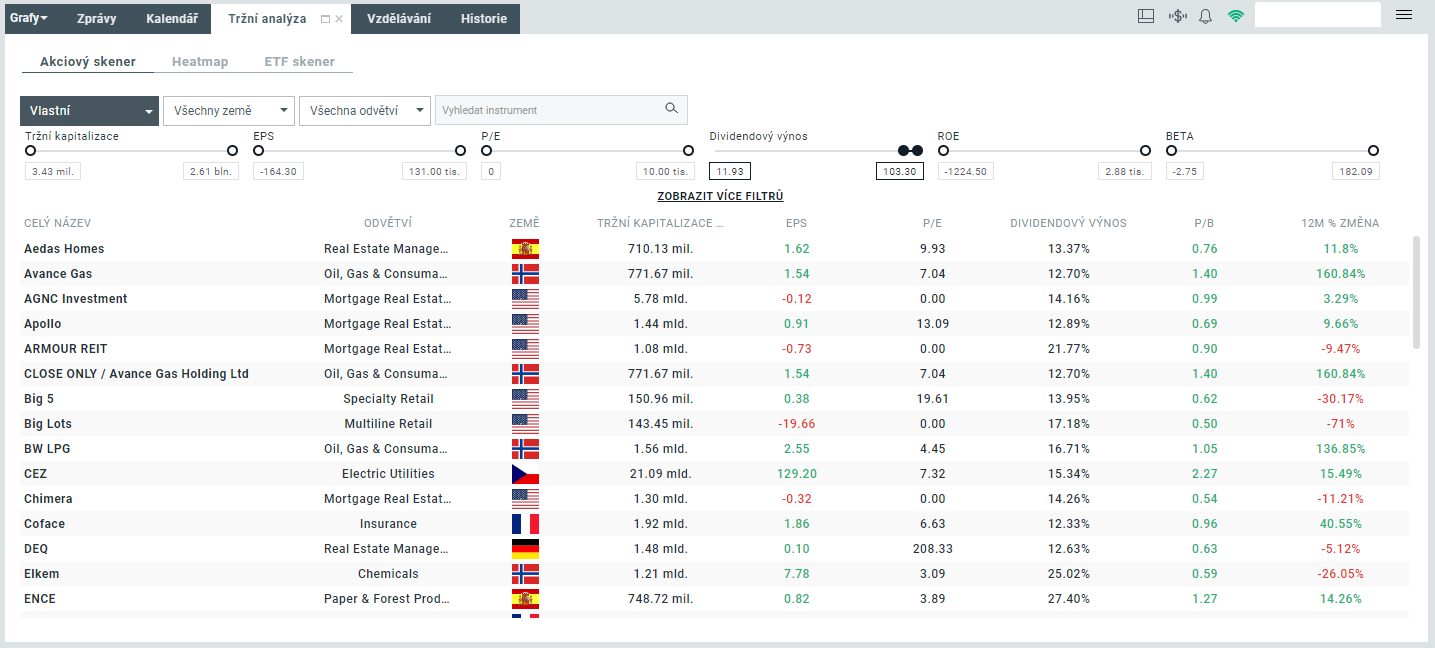
Task: Sort by the Dividendový výnos column header
Action: [1068, 223]
